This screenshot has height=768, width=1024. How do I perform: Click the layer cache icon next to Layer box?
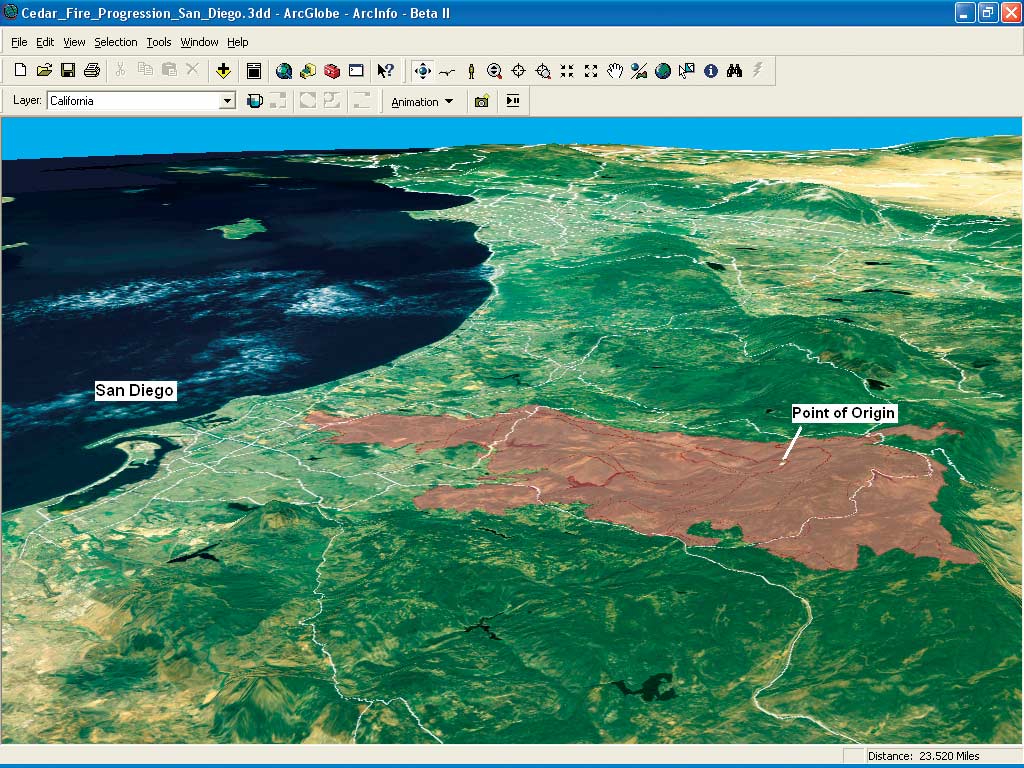(255, 101)
